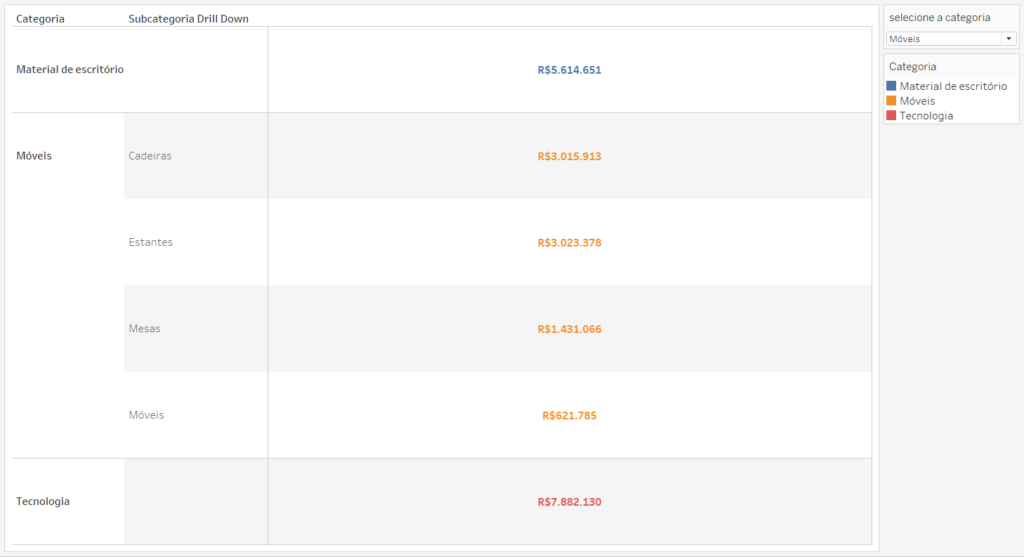Screen dimensions: 1024x557
Task: Select the Cadeiras subcategory label
Action: click(150, 156)
